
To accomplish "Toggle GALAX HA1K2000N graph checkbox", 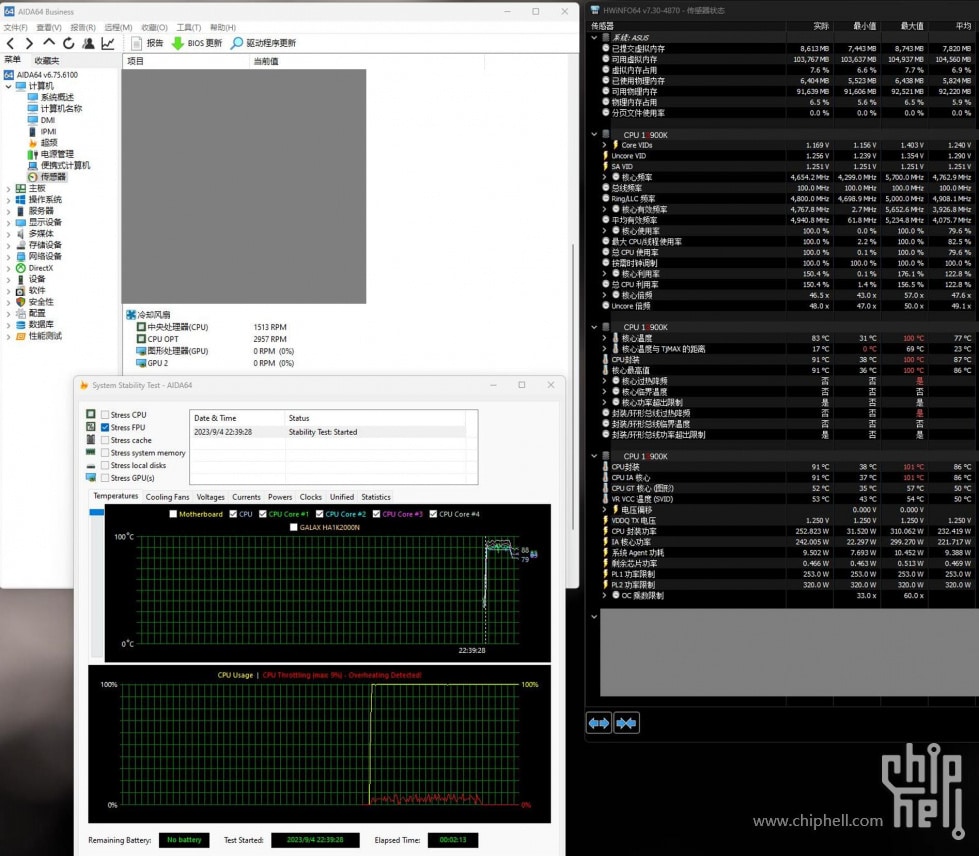I will [293, 527].
